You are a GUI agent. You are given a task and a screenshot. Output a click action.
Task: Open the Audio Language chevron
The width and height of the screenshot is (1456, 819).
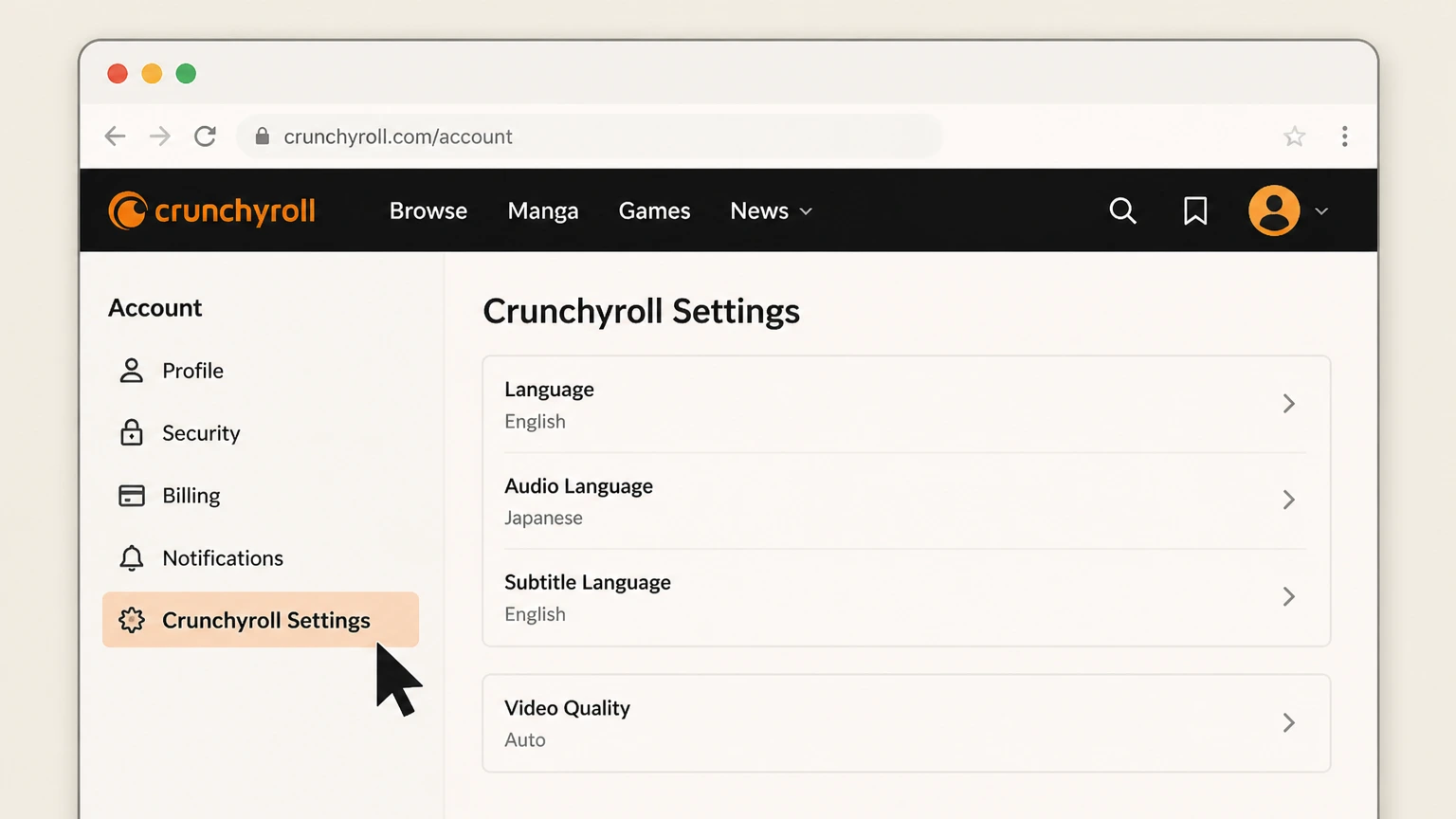pos(1288,500)
